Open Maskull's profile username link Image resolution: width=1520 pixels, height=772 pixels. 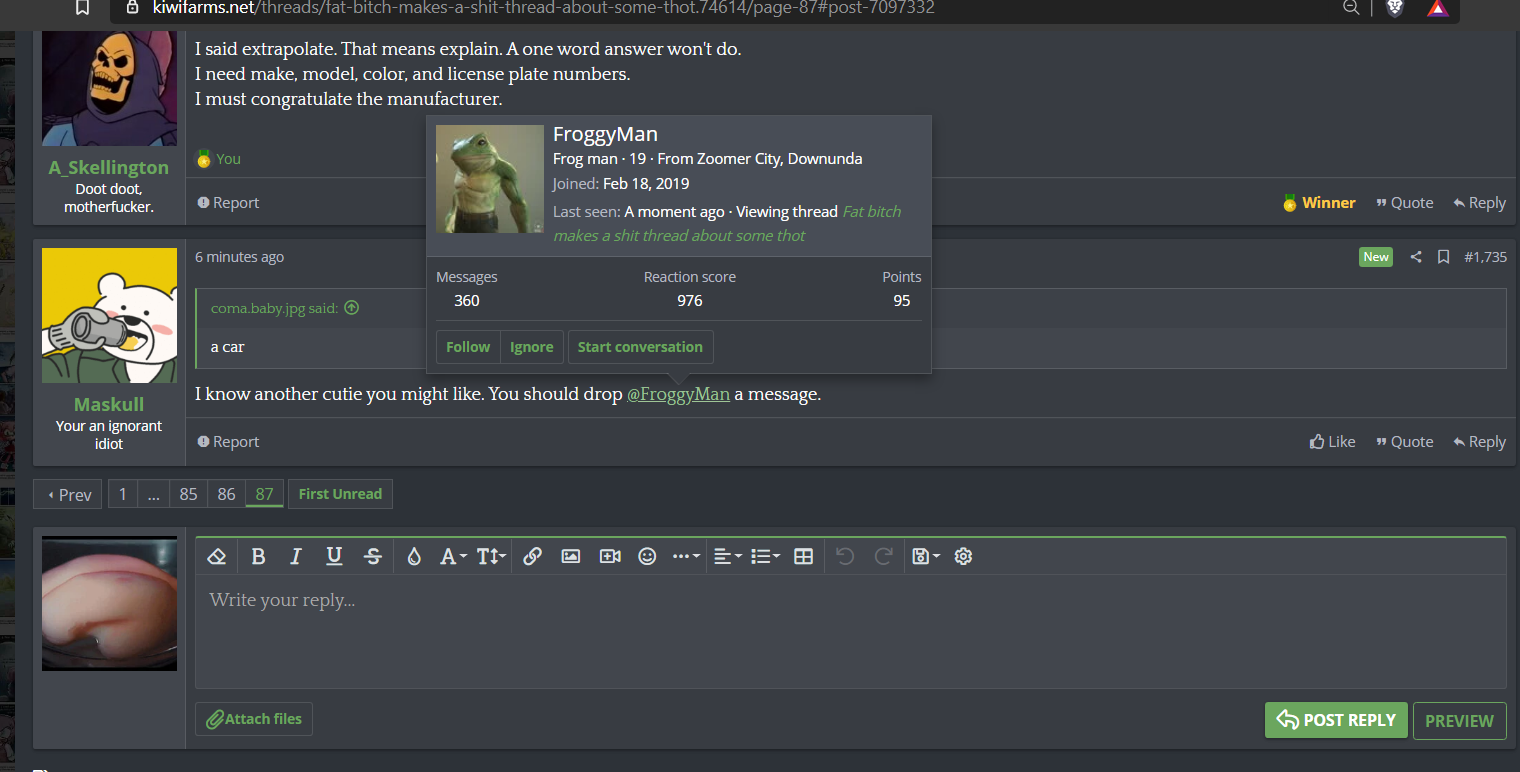tap(109, 404)
